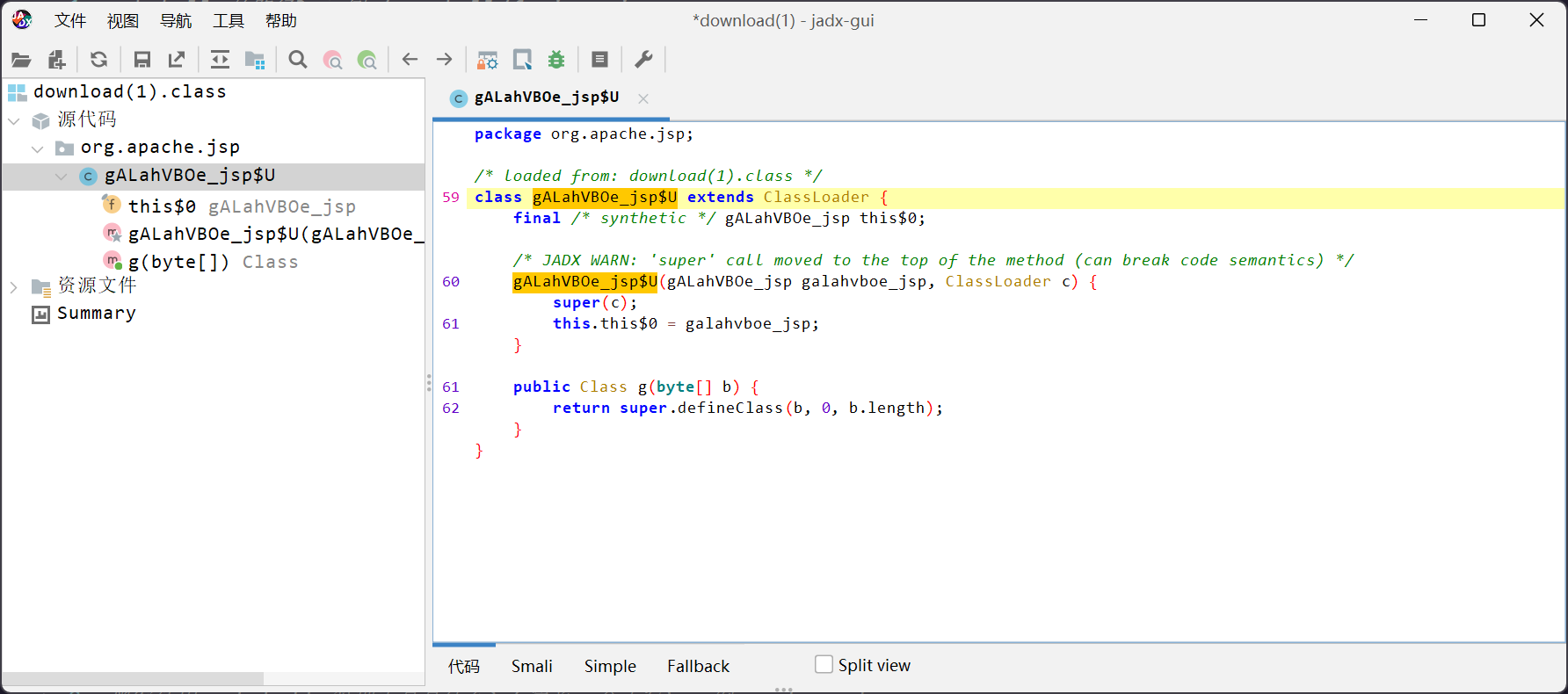This screenshot has height=694, width=1568.
Task: Open the Log viewer icon
Action: pyautogui.click(x=600, y=60)
